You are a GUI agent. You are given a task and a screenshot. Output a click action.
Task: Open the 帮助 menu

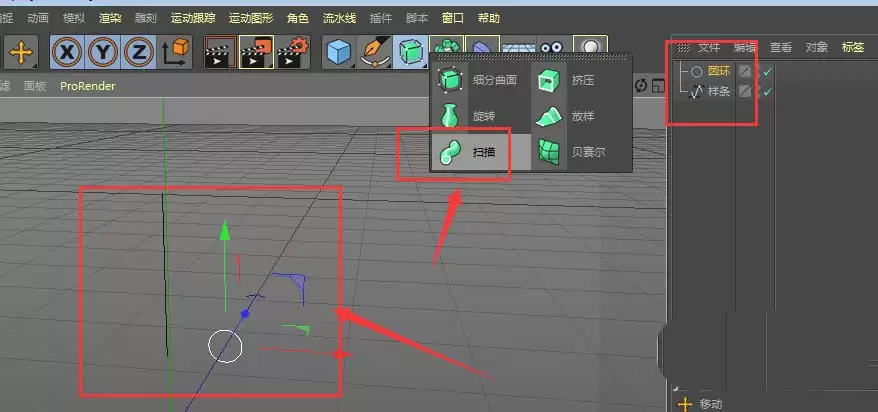coord(488,18)
